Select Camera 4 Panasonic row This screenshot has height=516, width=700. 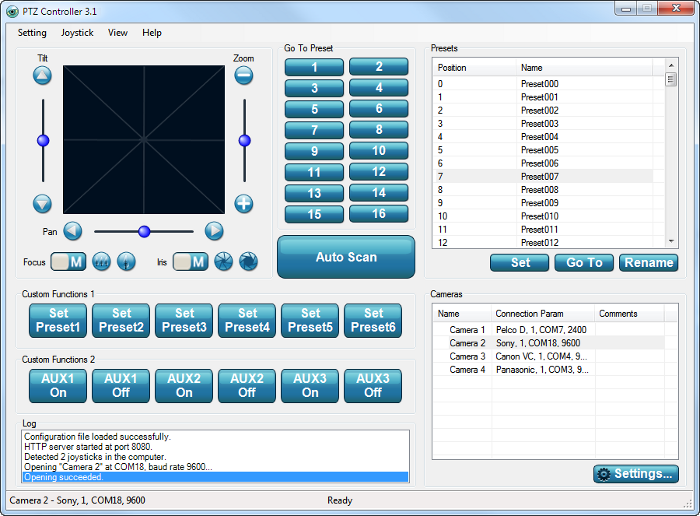[549, 370]
